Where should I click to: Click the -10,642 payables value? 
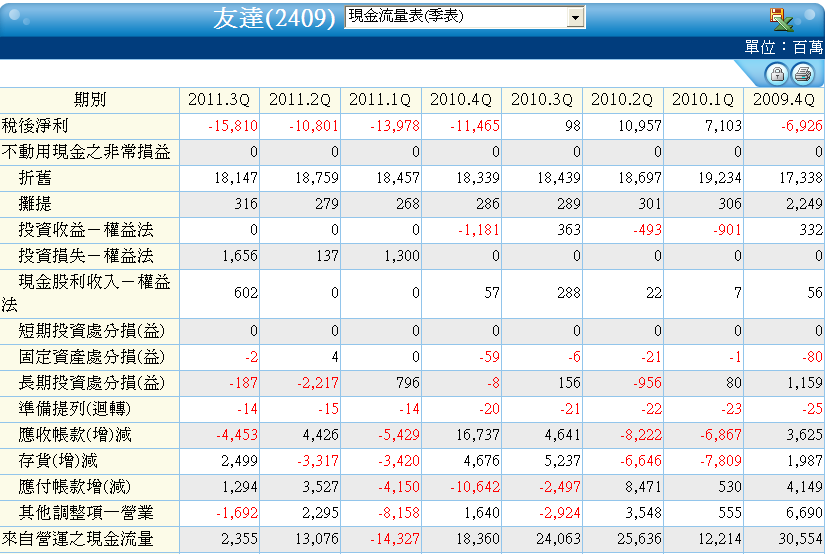point(475,486)
